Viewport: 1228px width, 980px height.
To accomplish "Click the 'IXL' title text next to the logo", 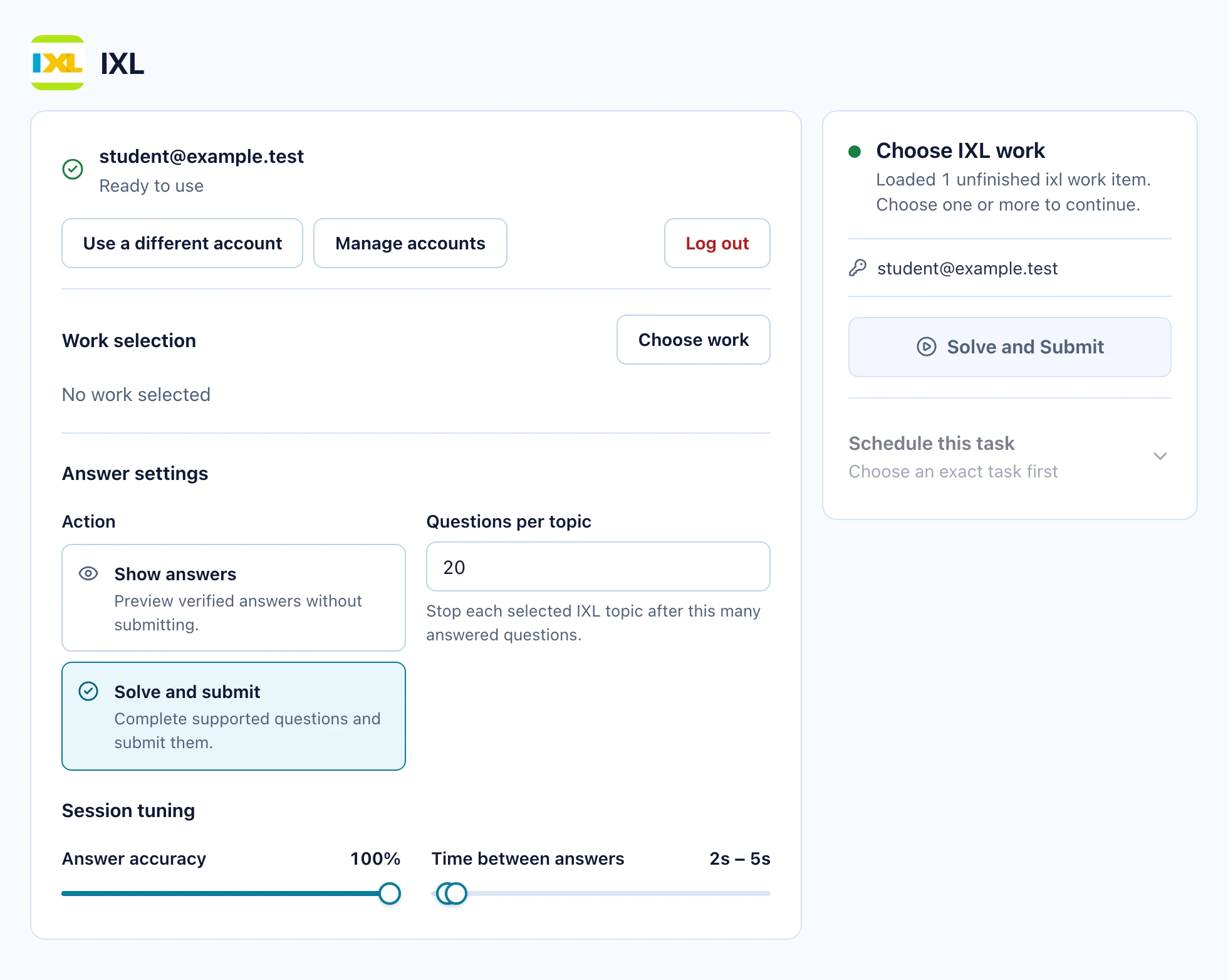I will 123,64.
